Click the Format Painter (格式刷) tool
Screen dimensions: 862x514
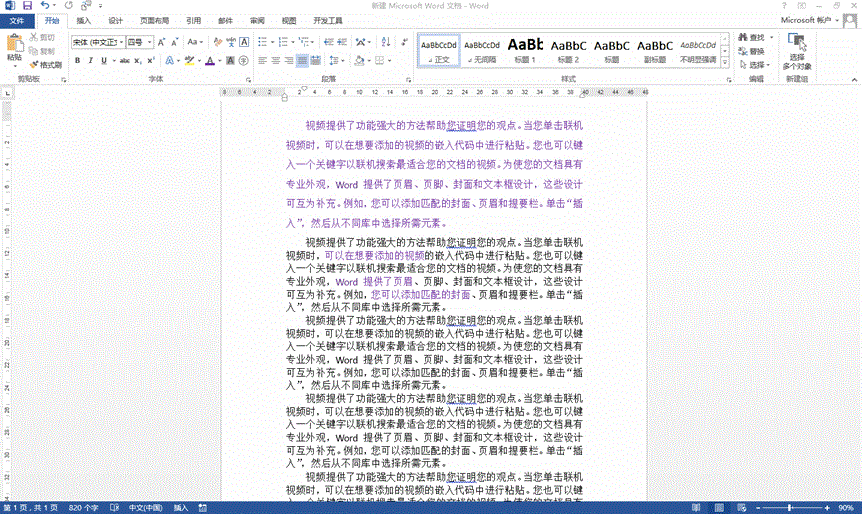(x=46, y=64)
